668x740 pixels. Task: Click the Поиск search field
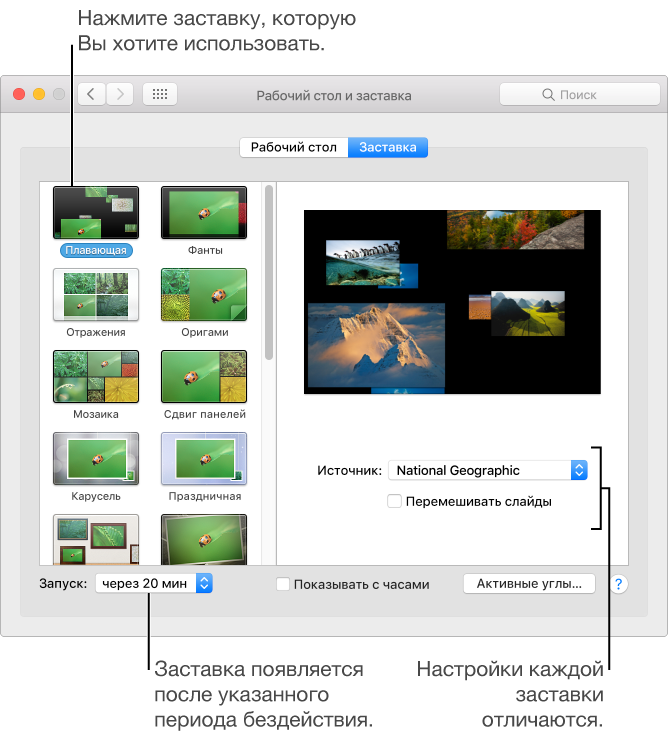pyautogui.click(x=580, y=94)
